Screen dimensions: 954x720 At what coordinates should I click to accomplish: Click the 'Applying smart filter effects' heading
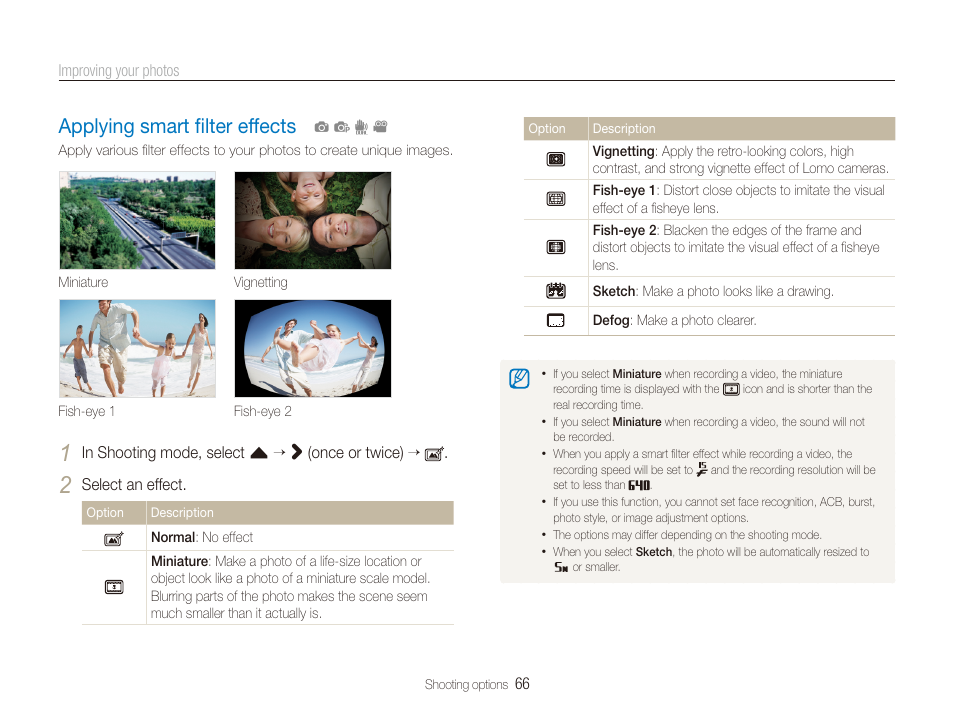[x=177, y=126]
